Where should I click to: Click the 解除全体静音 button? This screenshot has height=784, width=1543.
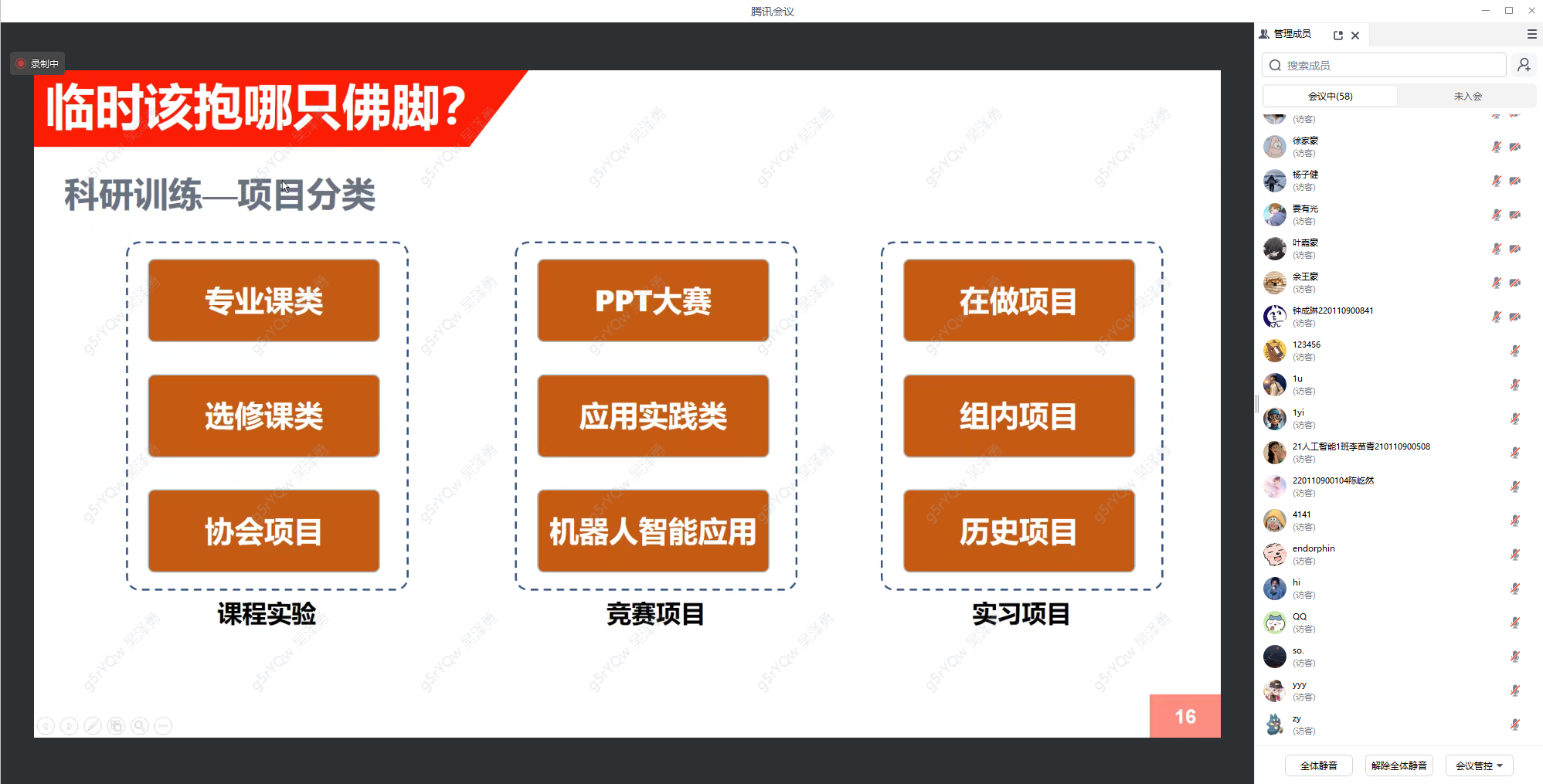[1399, 765]
